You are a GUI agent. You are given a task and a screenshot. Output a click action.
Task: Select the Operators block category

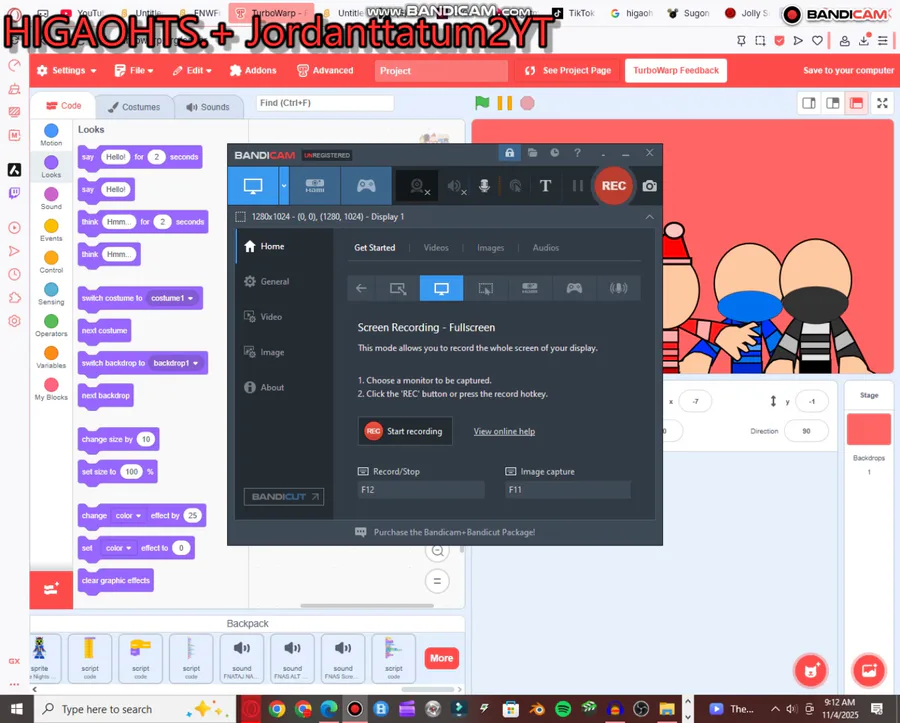(51, 326)
